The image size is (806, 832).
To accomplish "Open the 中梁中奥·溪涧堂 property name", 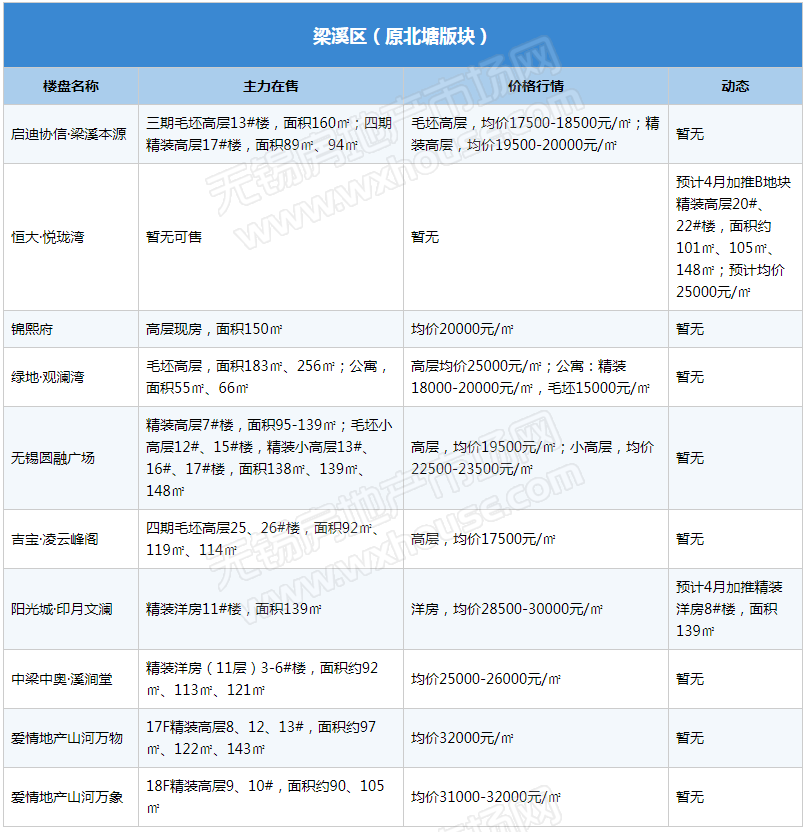I will (62, 679).
